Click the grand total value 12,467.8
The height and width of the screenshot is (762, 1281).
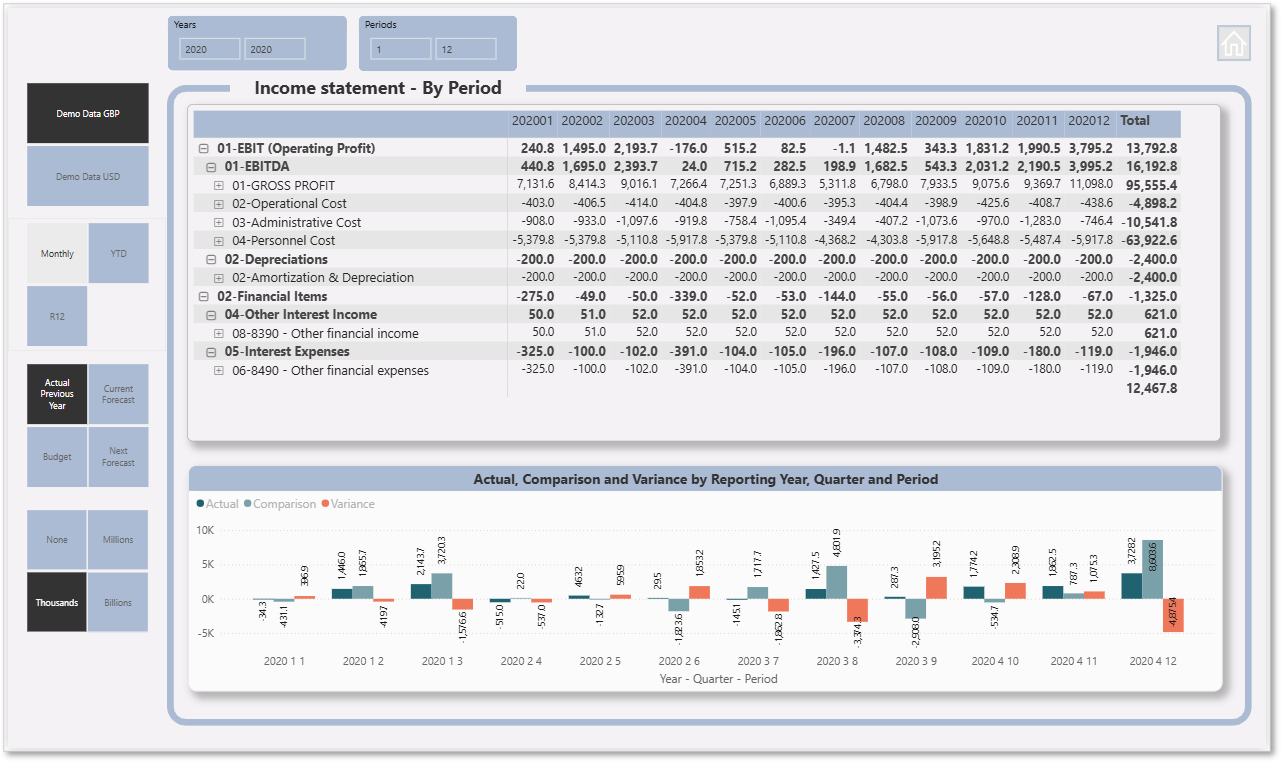coord(1152,388)
